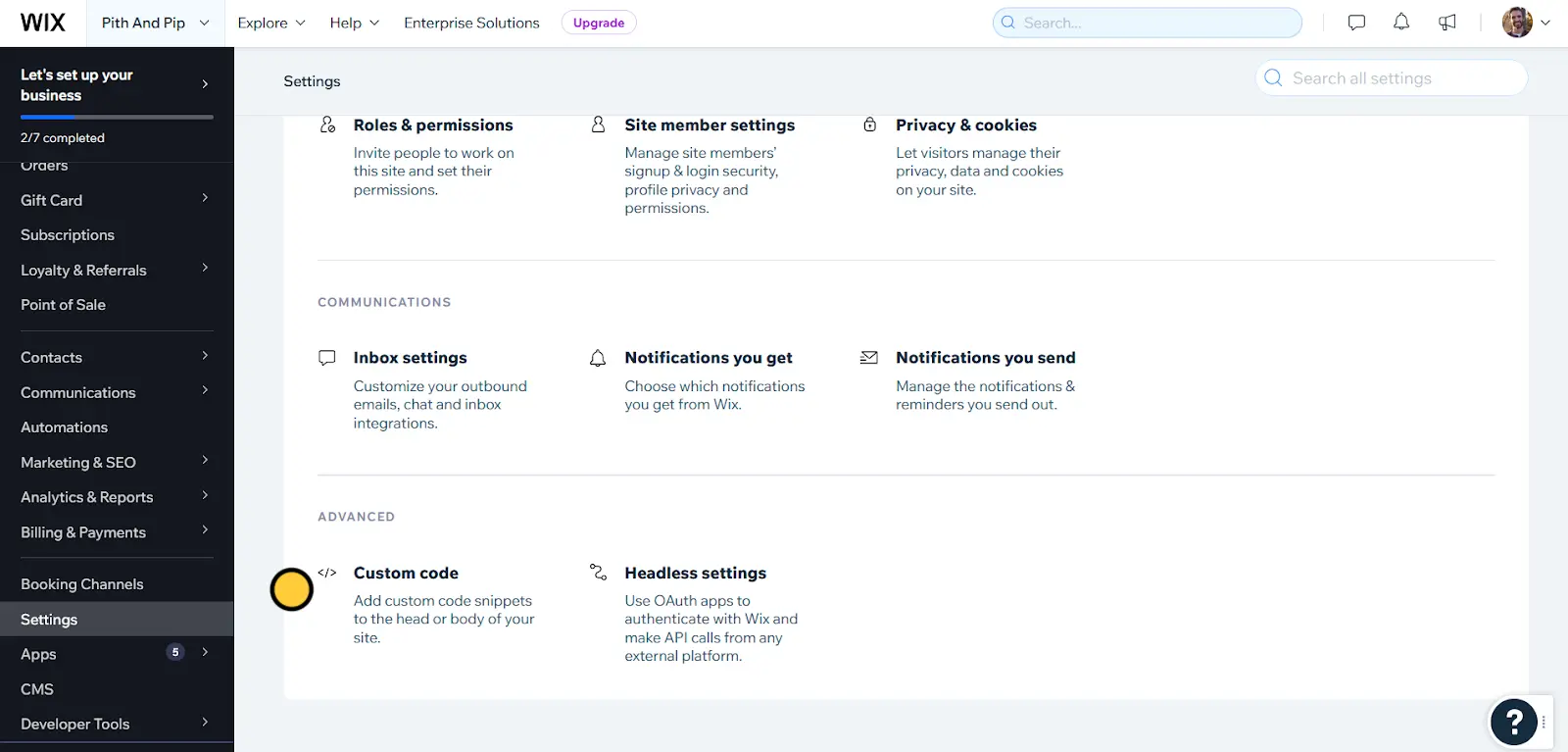Expand Analytics & Reports submenu
The width and height of the screenshot is (1568, 752).
pos(205,495)
